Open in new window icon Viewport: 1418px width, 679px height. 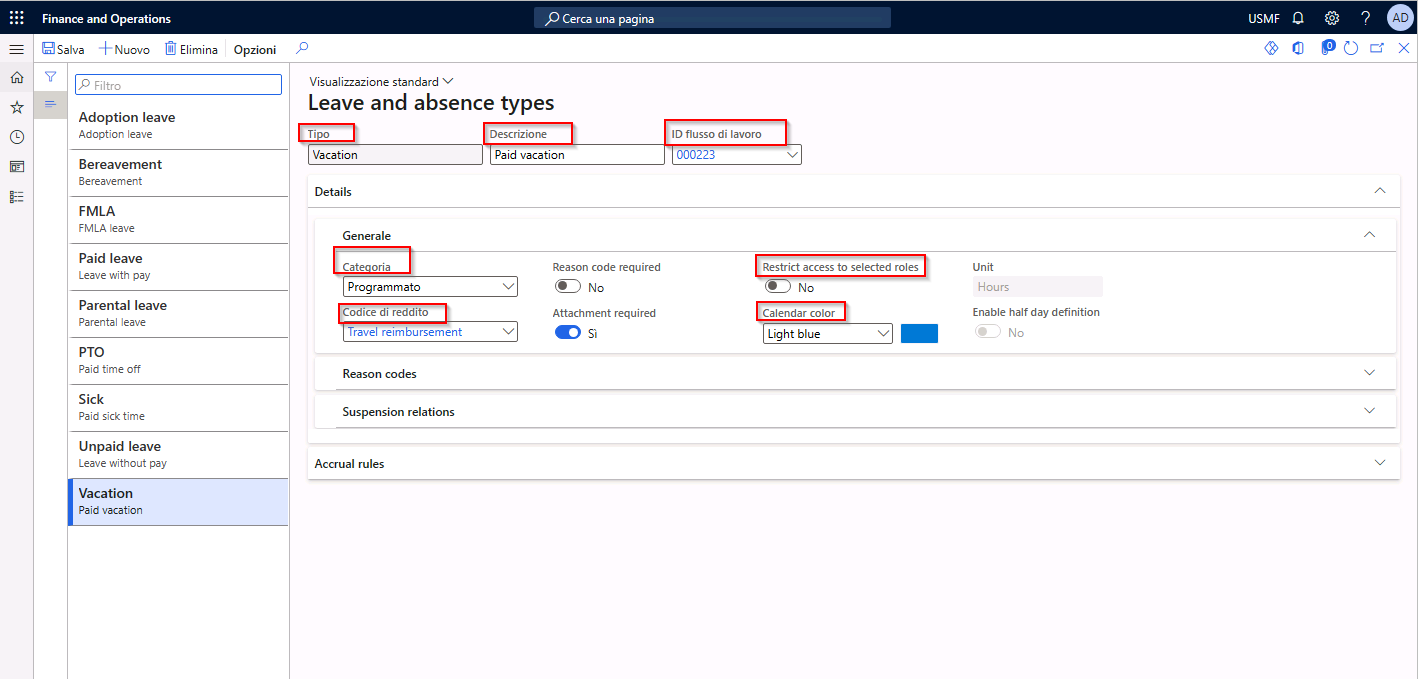1377,48
